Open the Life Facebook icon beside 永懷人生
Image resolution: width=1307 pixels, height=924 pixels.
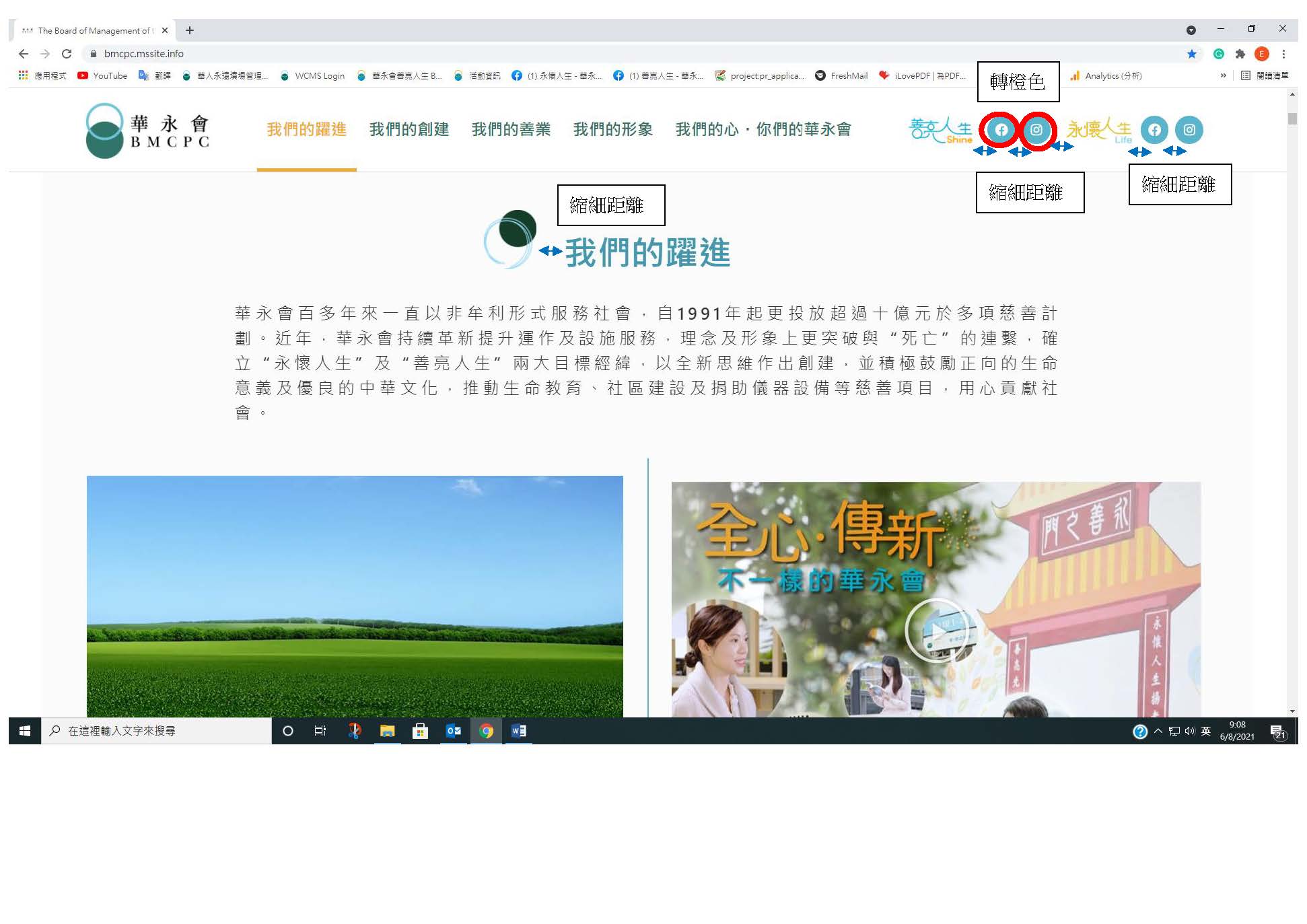pos(1154,130)
